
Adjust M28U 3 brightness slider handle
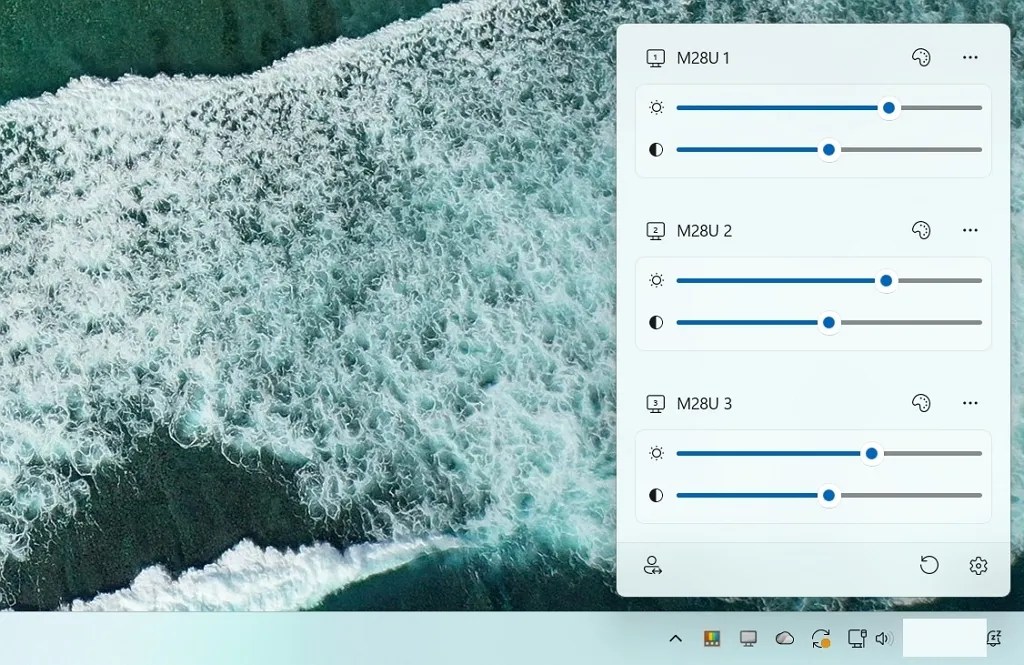pyautogui.click(x=871, y=453)
